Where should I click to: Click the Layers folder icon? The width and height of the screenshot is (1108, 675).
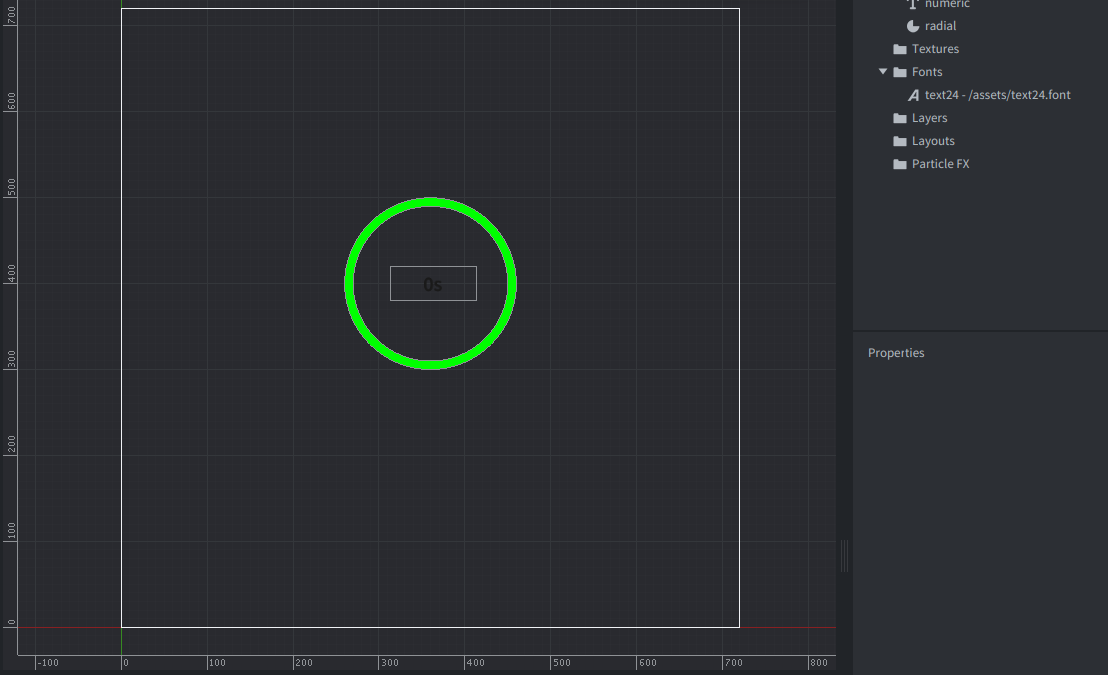coord(900,118)
